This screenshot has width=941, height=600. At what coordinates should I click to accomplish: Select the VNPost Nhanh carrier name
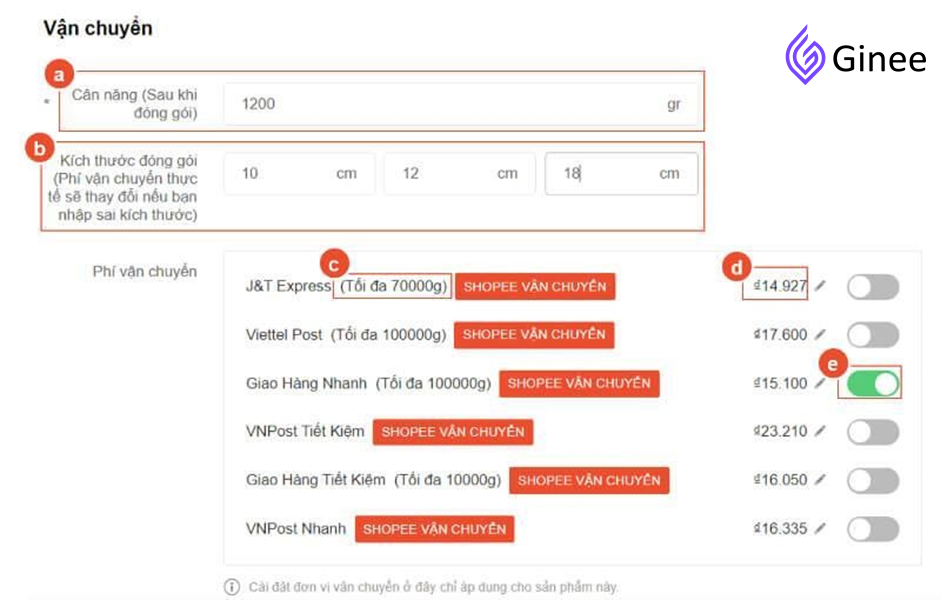click(x=296, y=529)
